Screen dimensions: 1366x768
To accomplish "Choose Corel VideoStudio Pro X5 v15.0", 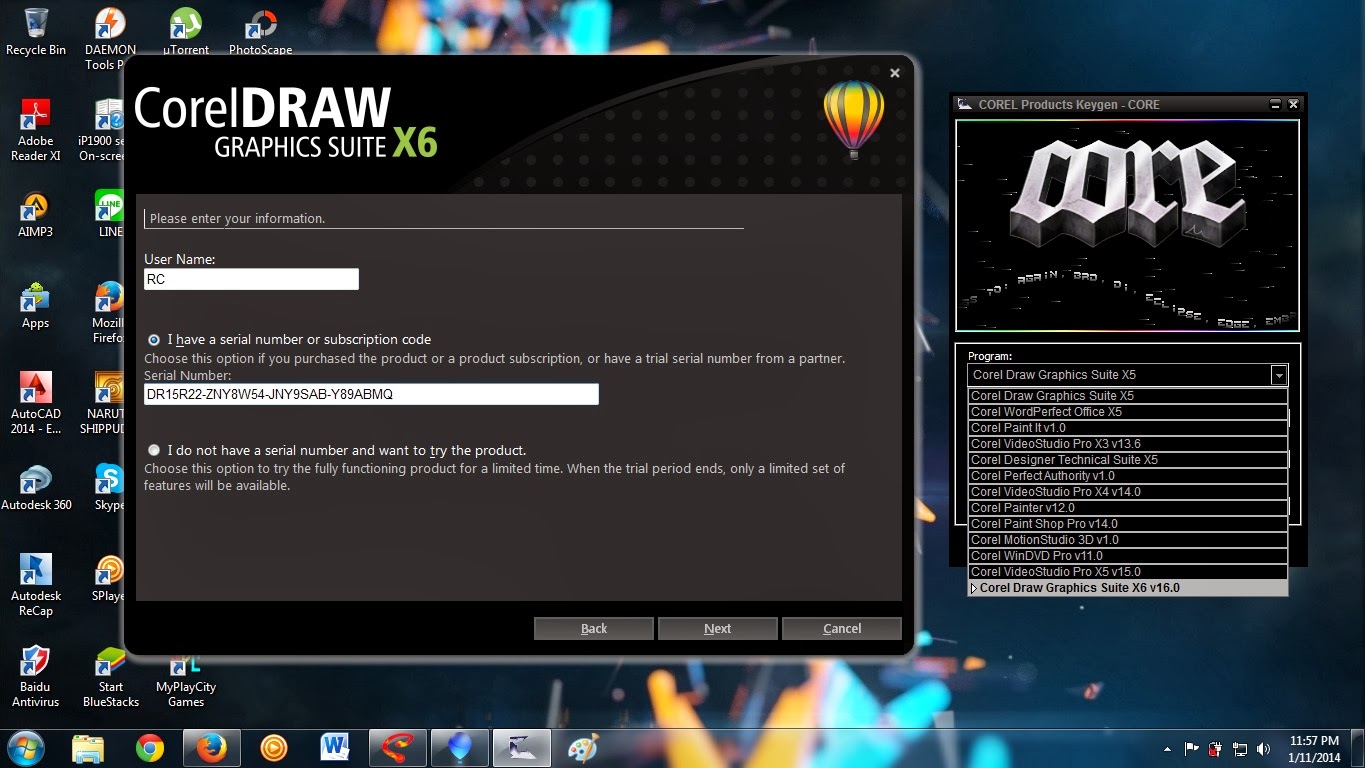I will point(1128,572).
